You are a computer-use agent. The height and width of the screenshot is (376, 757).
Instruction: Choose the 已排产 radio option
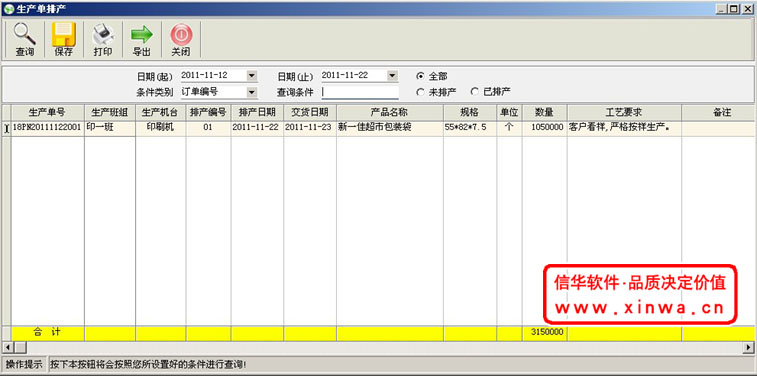tap(475, 91)
